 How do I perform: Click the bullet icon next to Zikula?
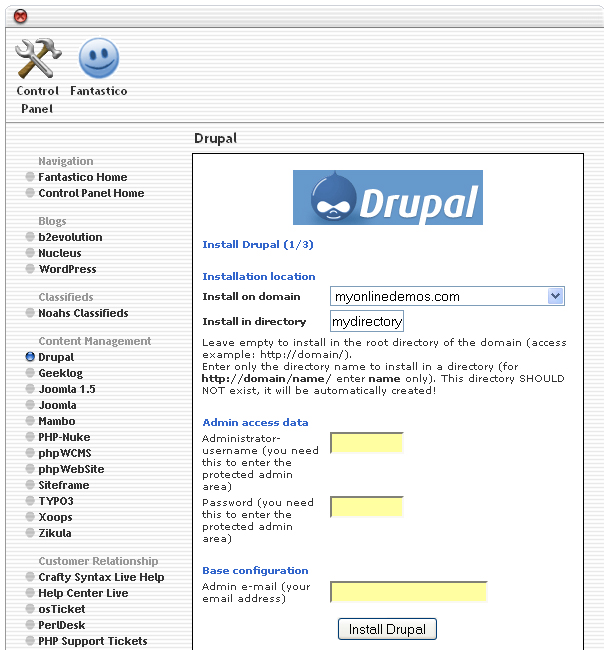pos(30,533)
